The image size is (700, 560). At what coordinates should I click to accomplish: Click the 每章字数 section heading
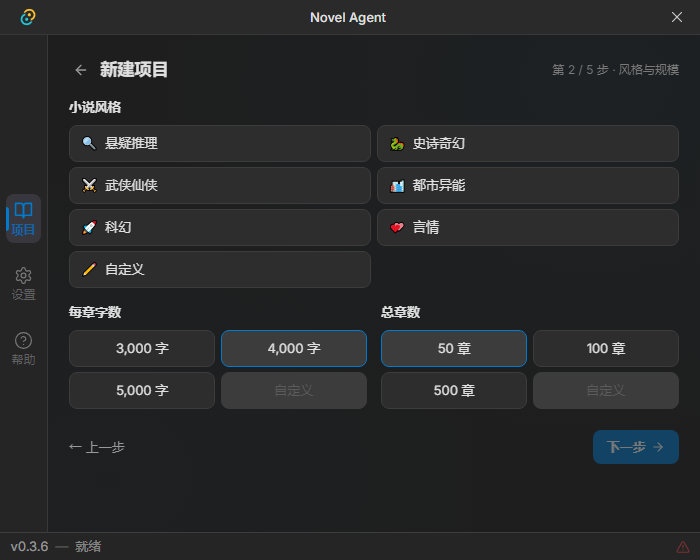pos(95,312)
